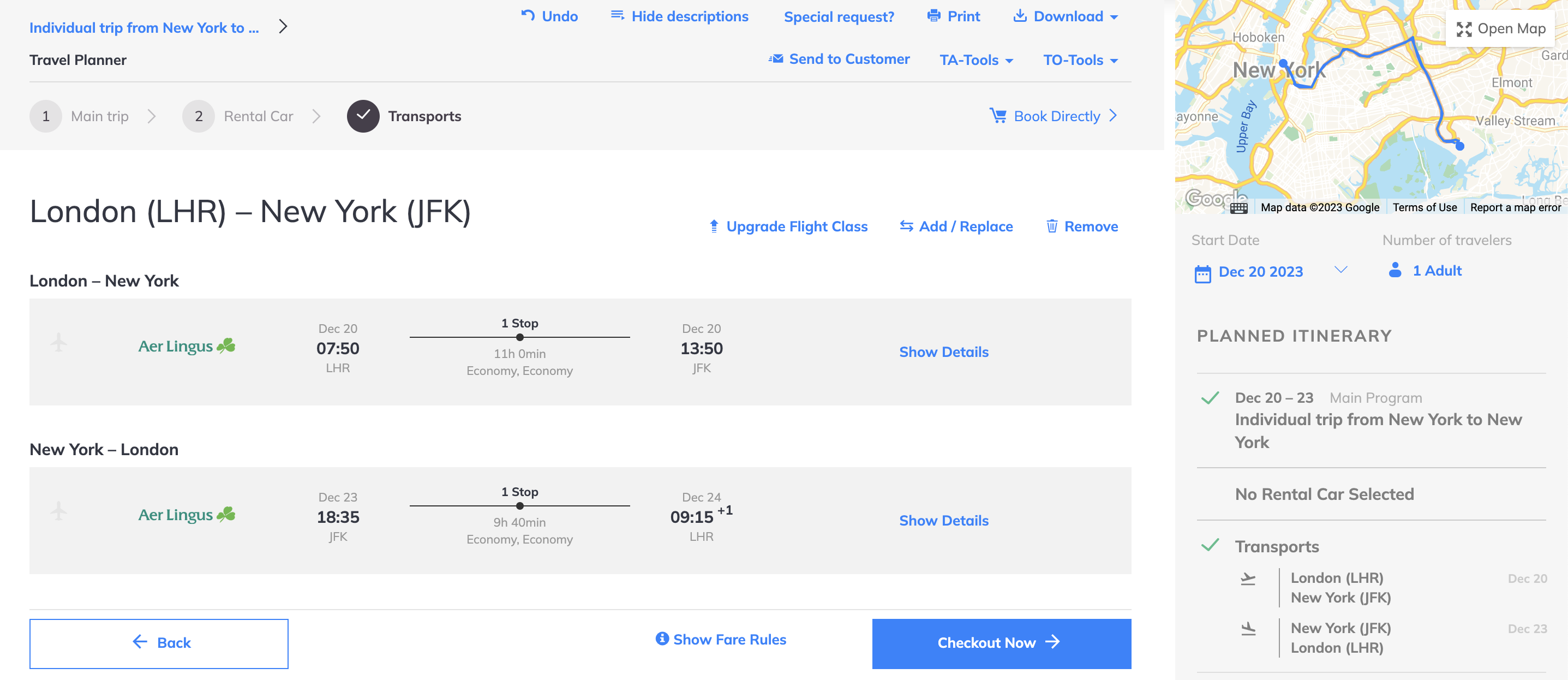Open the Start Date Dec 20 2023 selector
This screenshot has height=680, width=1568.
1270,272
